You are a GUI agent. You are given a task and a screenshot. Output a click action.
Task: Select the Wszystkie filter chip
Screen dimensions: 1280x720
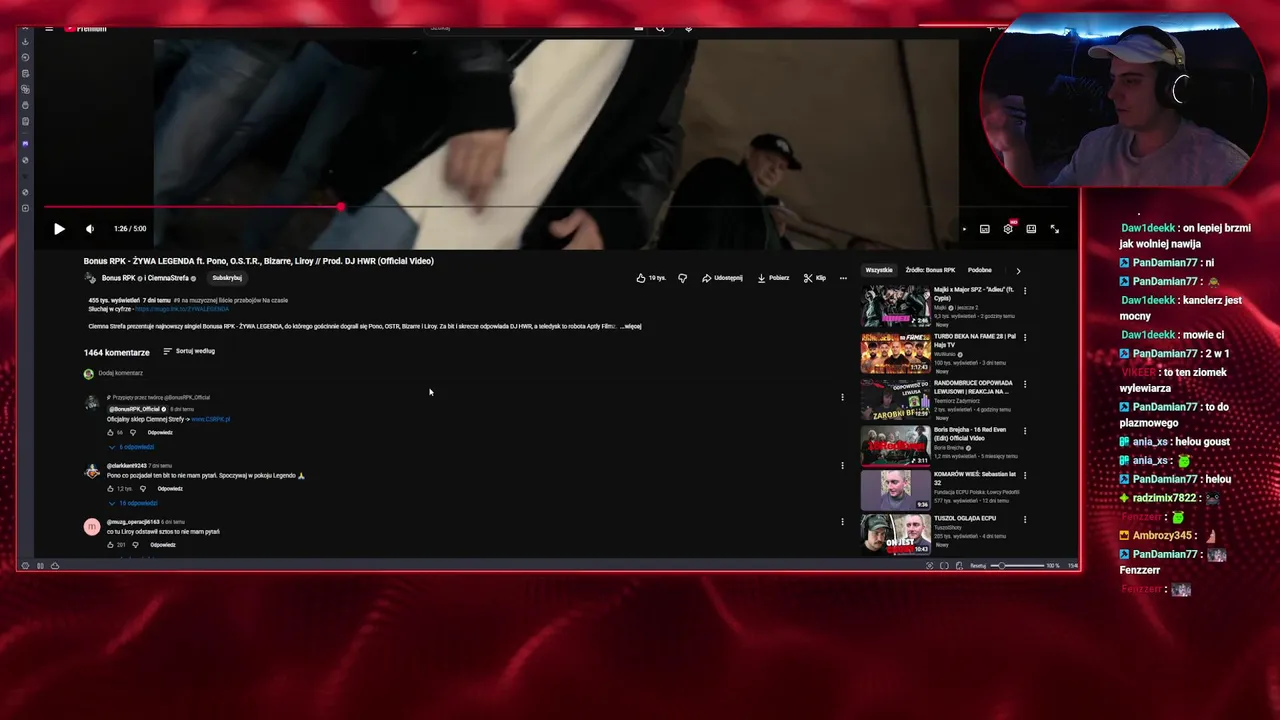pyautogui.click(x=879, y=270)
